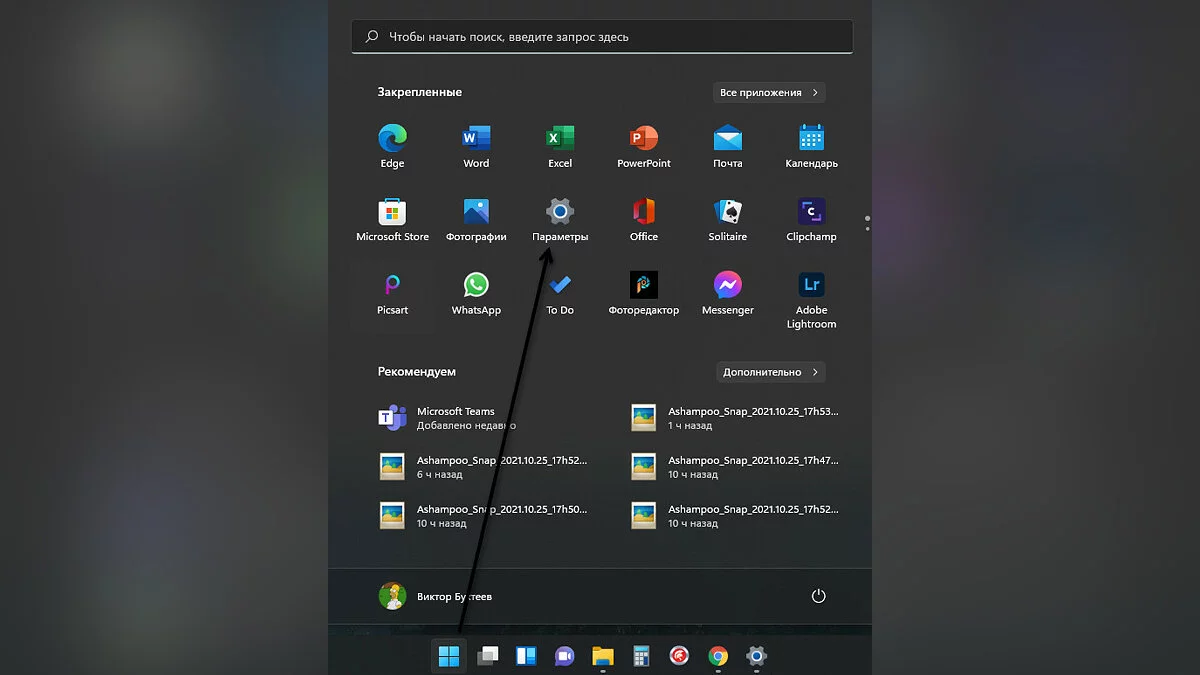Image resolution: width=1200 pixels, height=675 pixels.
Task: Open Picsart pinned app
Action: [x=392, y=295]
